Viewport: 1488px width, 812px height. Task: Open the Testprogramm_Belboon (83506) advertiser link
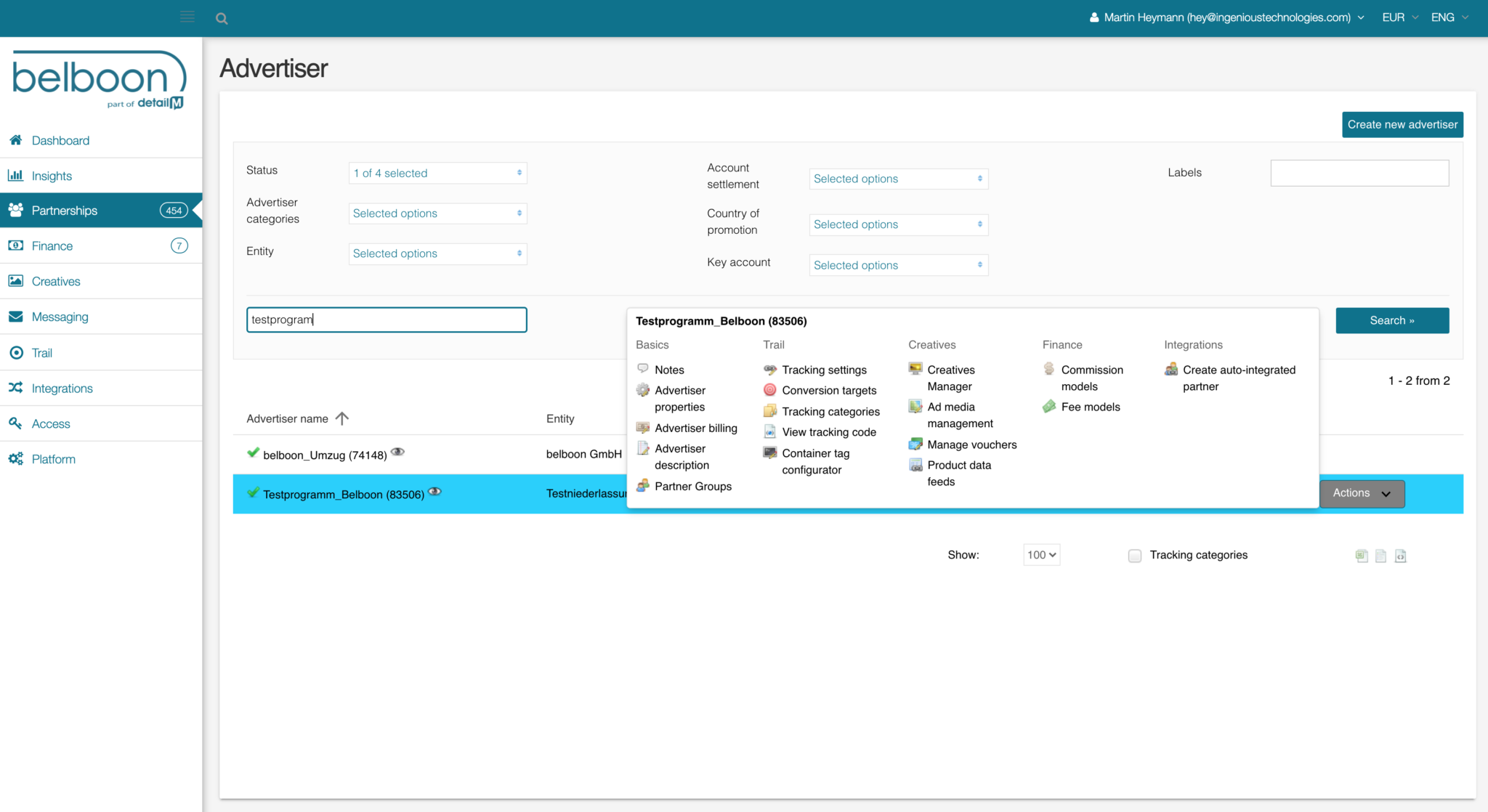344,495
